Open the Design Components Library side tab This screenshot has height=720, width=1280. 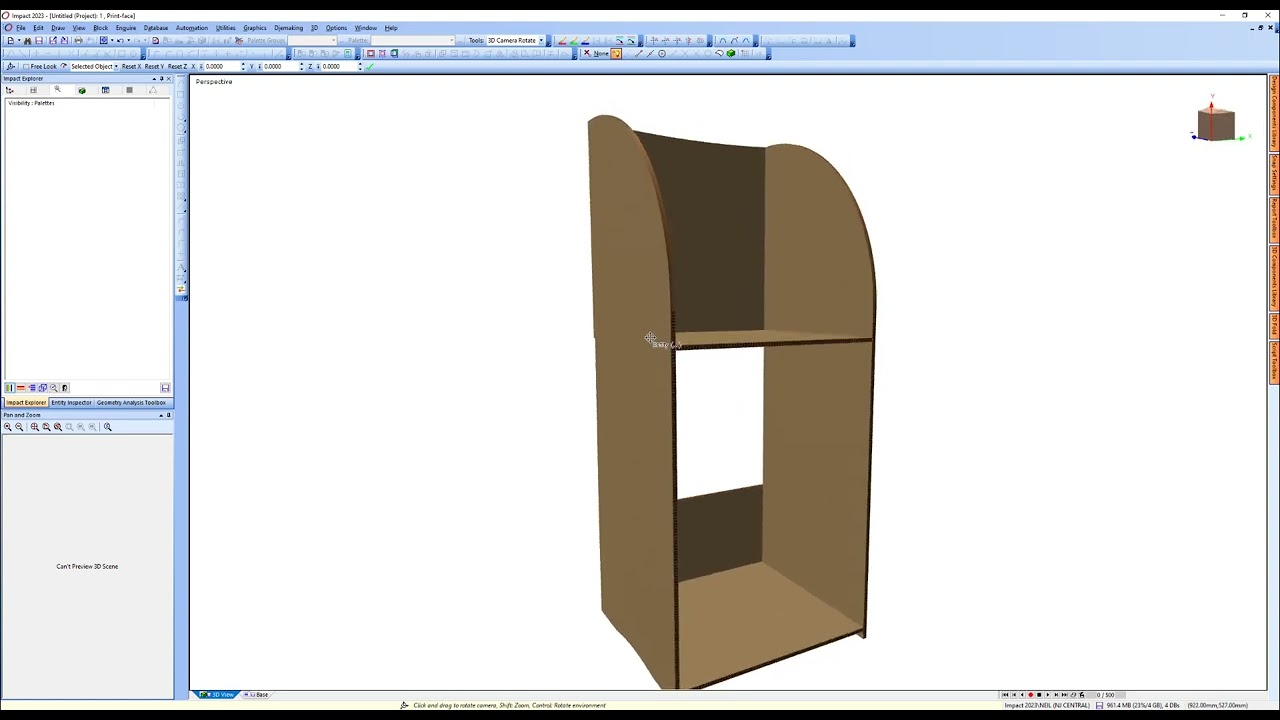1274,112
